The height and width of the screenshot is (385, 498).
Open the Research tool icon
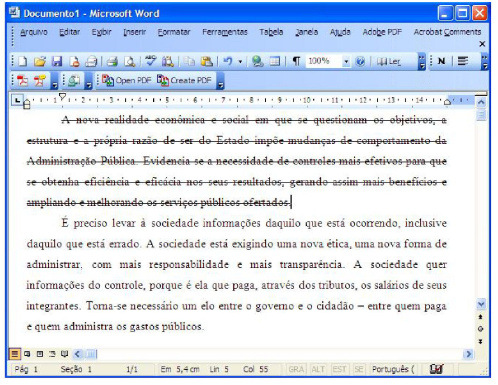click(x=168, y=61)
